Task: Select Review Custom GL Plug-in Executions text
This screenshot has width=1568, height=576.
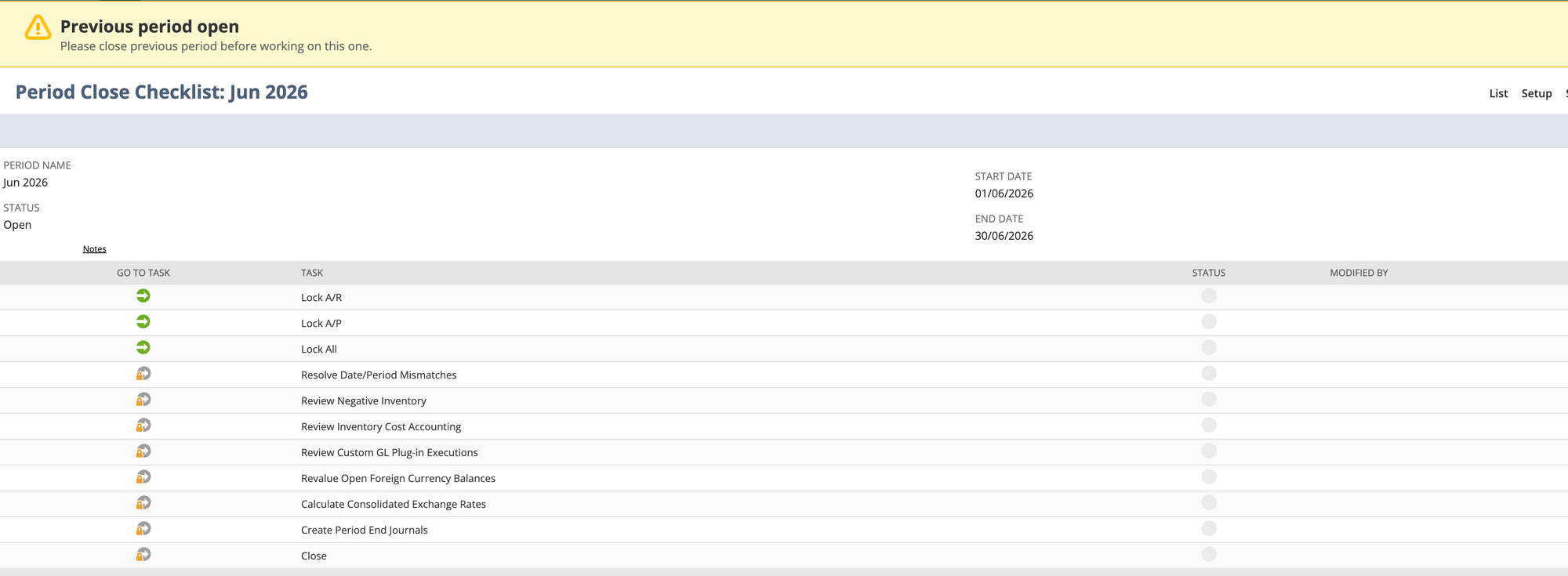Action: 390,453
